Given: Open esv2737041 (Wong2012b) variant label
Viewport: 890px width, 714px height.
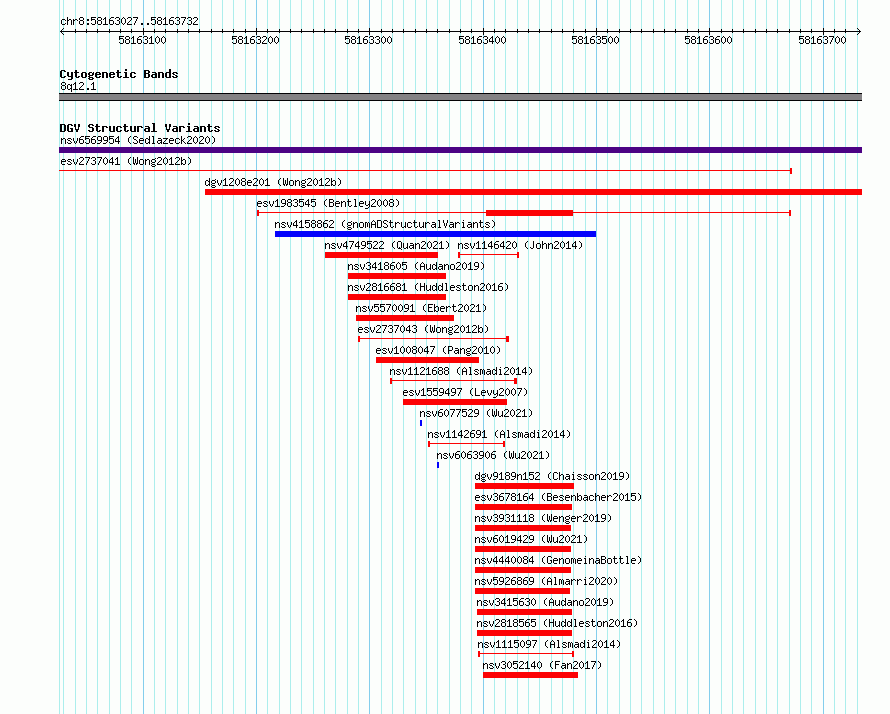Looking at the screenshot, I should [126, 161].
